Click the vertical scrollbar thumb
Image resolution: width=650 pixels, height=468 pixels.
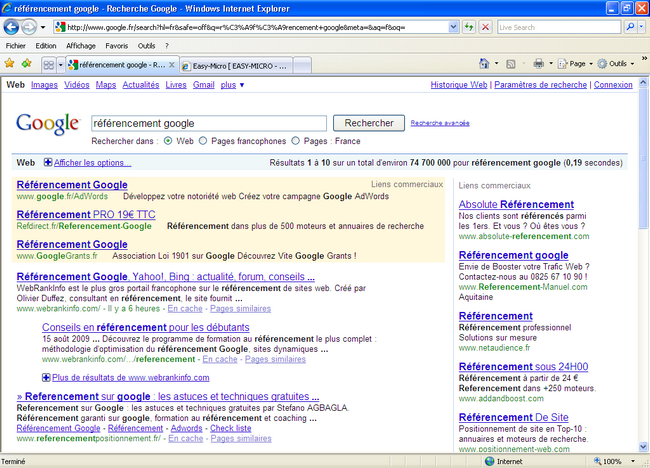click(x=643, y=158)
